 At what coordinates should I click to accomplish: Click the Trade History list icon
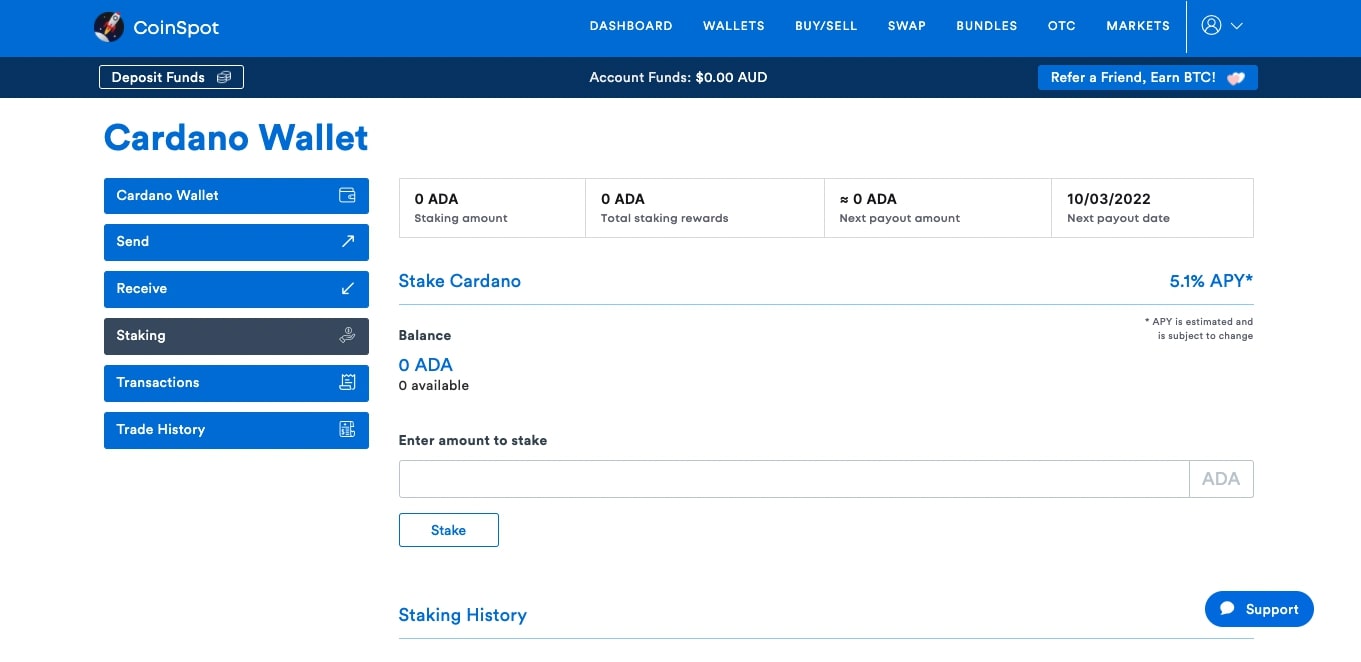(347, 429)
